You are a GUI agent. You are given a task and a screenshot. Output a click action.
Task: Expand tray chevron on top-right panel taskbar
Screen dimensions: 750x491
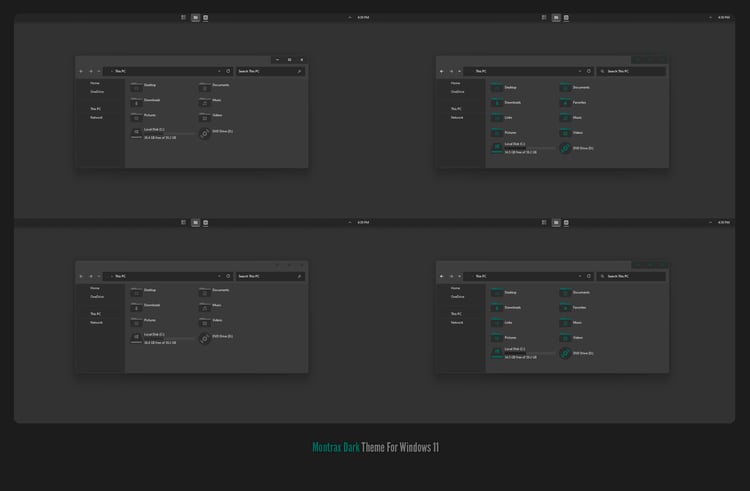pos(711,18)
